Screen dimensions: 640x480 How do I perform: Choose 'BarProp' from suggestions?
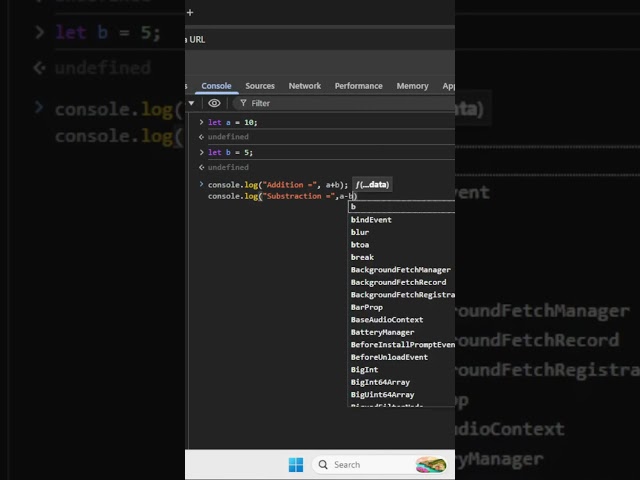[401, 307]
